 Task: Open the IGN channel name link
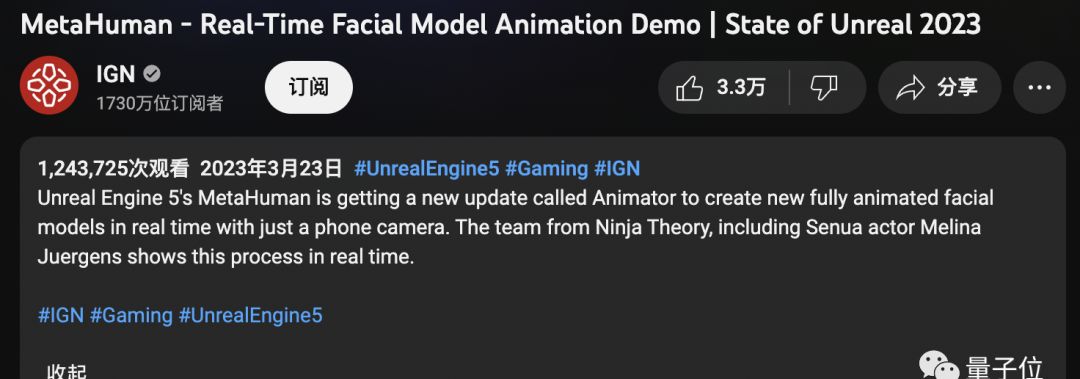point(116,73)
